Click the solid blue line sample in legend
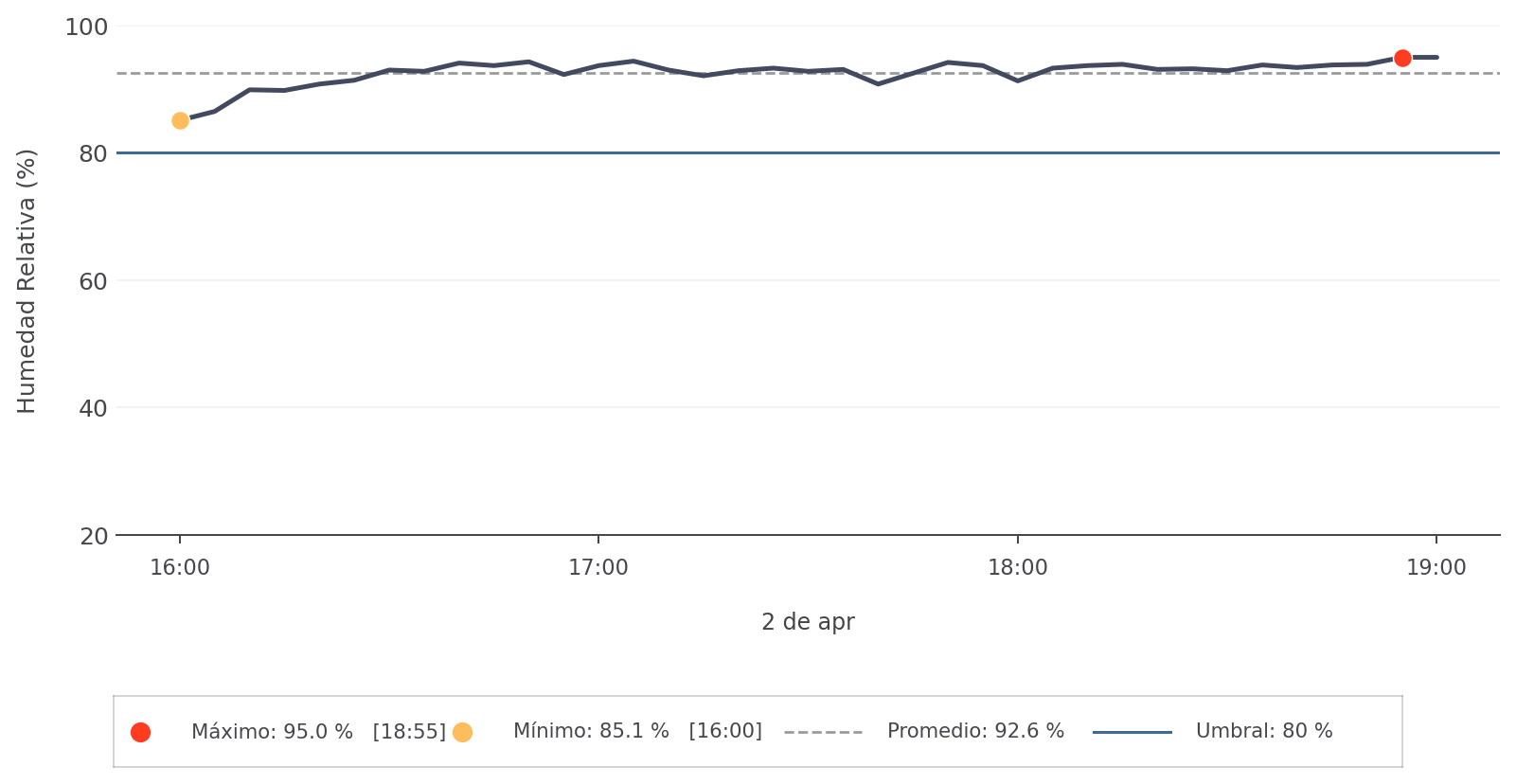1516x784 pixels. pyautogui.click(x=1132, y=732)
